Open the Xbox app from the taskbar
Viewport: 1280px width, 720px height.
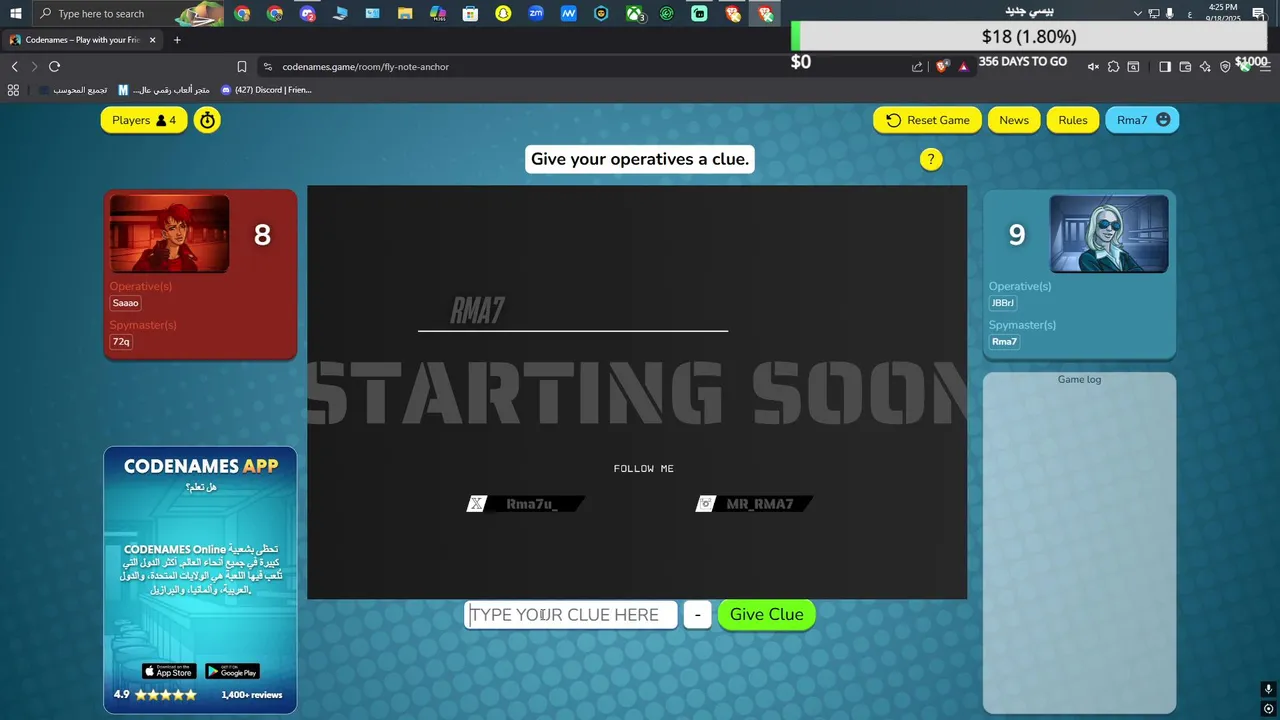pos(635,14)
